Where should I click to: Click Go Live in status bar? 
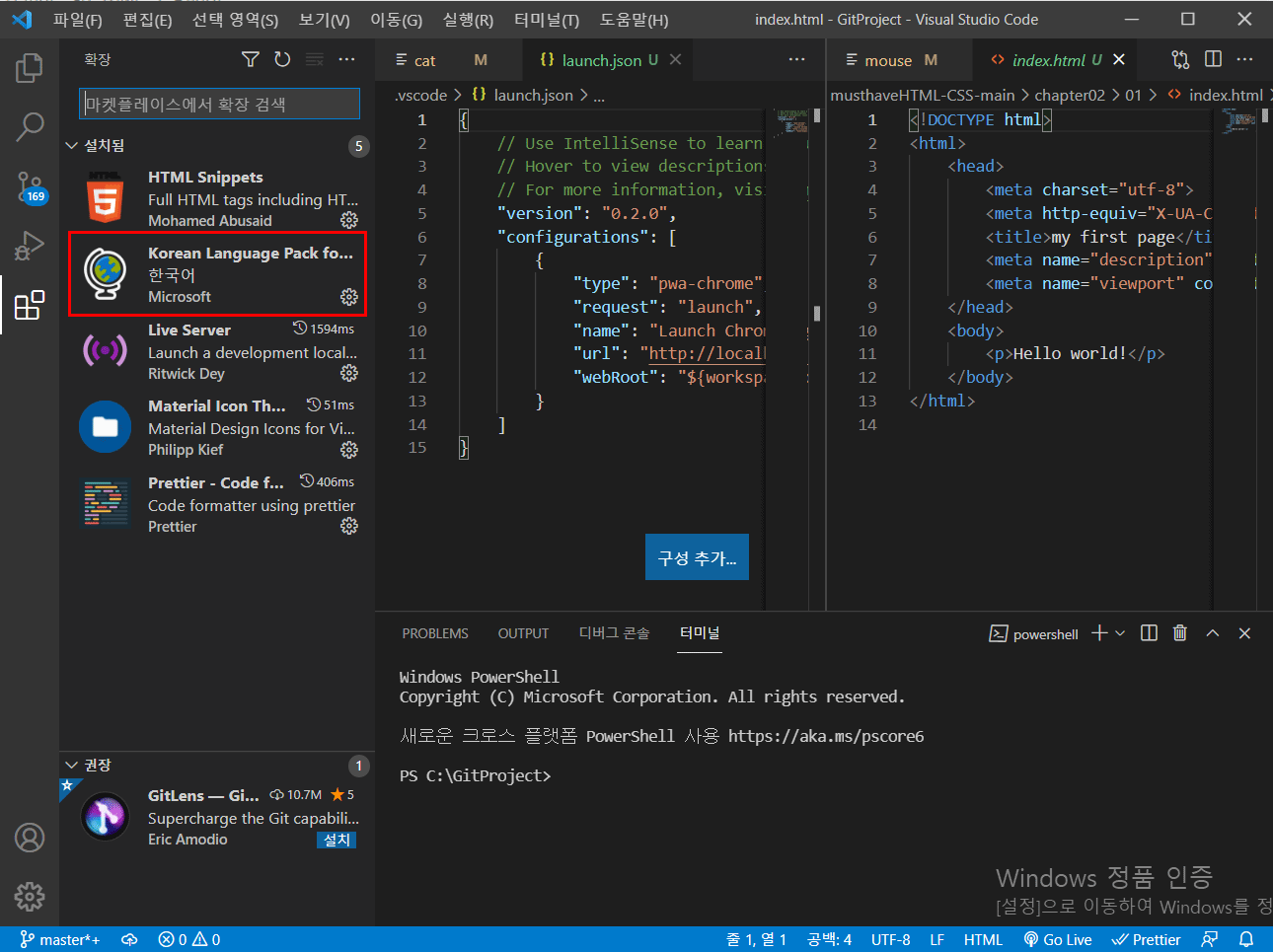pos(1057,939)
